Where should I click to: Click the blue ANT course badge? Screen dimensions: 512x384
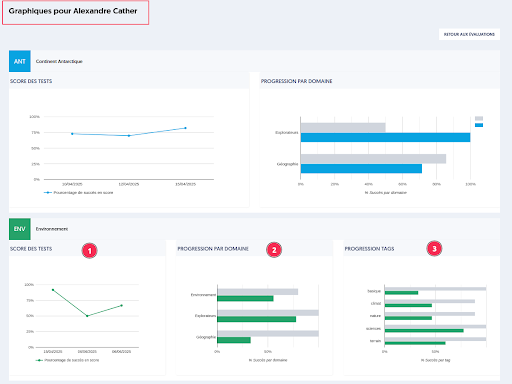20,61
